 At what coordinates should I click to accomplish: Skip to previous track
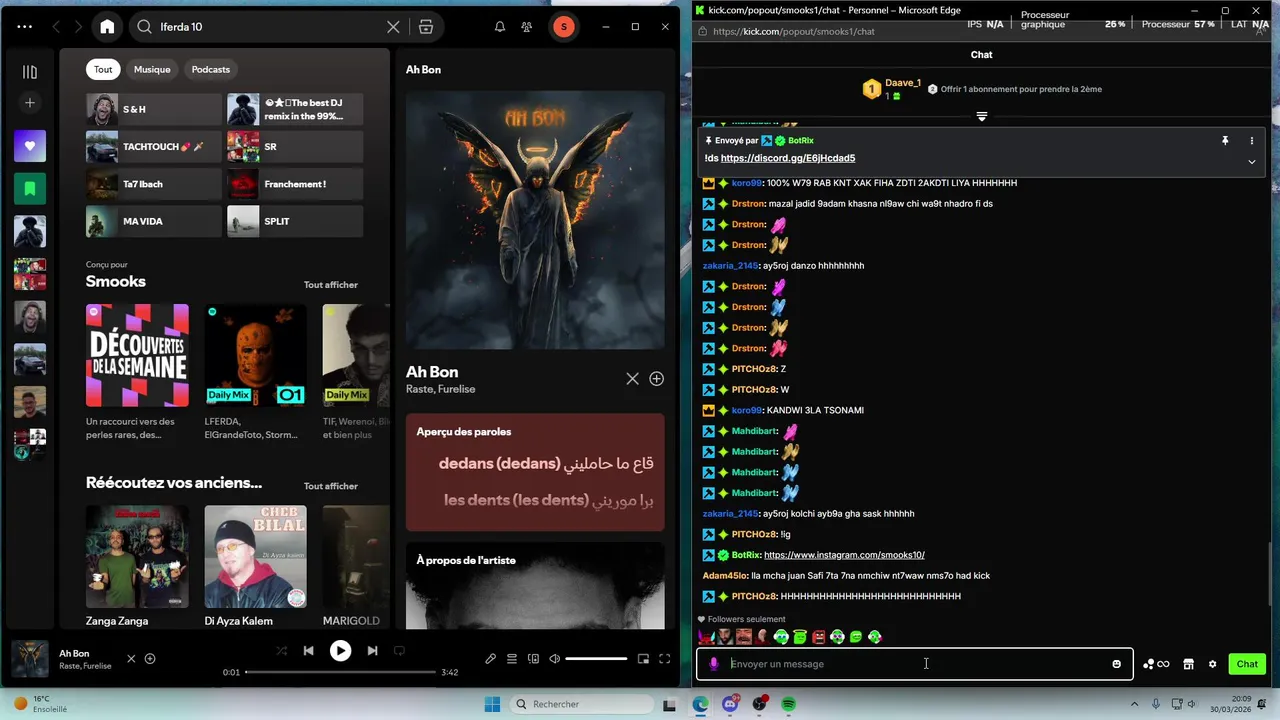pos(309,651)
